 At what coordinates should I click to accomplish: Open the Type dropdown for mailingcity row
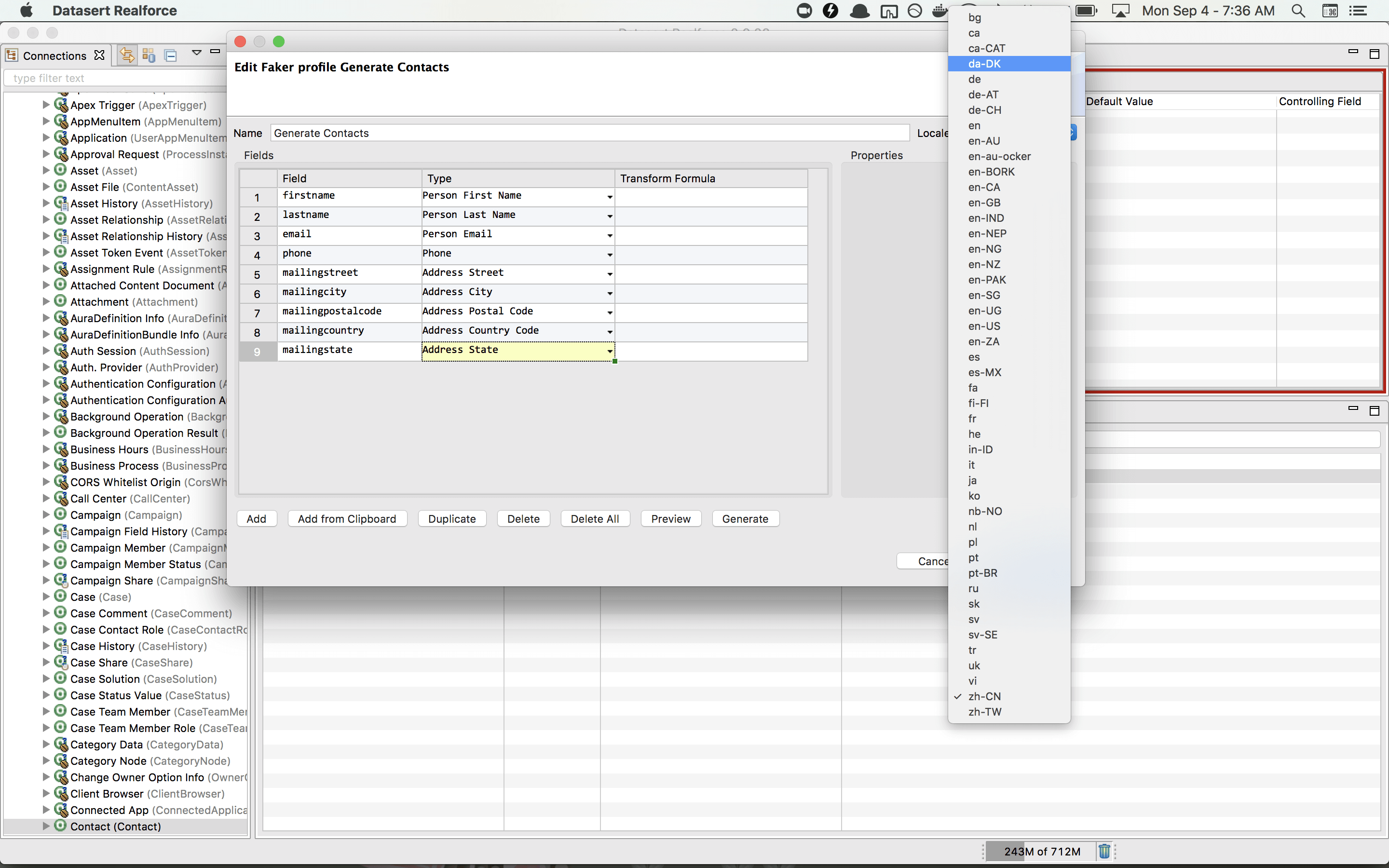tap(610, 293)
